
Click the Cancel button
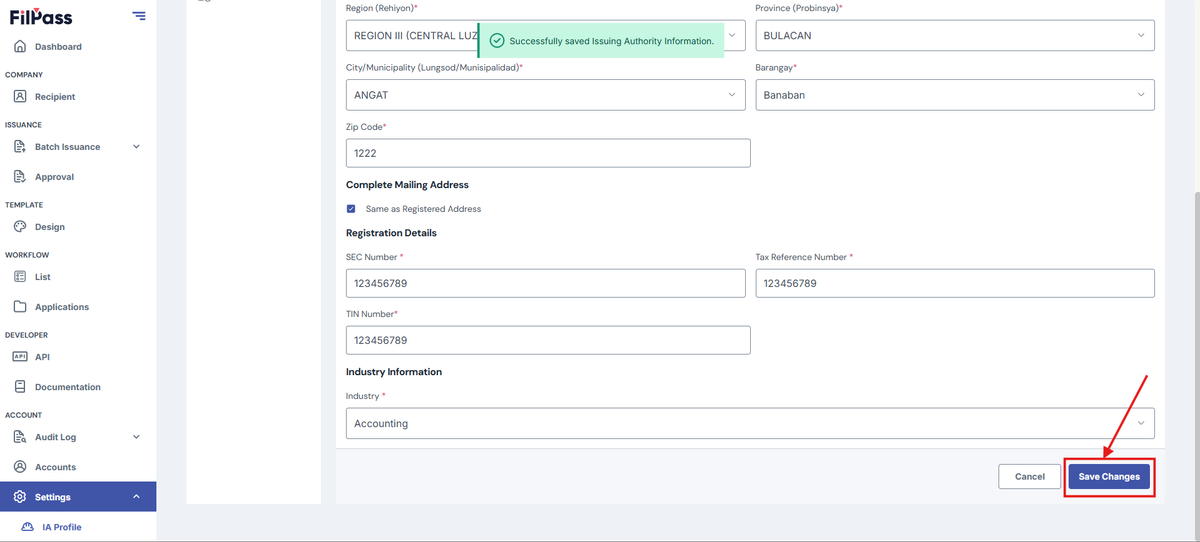[x=1029, y=477]
